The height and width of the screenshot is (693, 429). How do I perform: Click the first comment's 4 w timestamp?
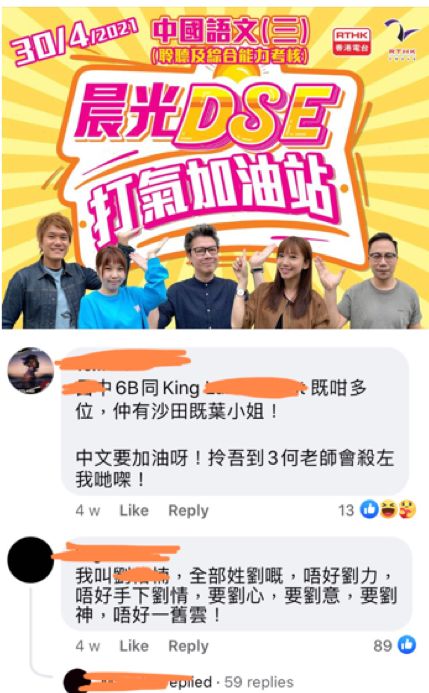coord(87,510)
